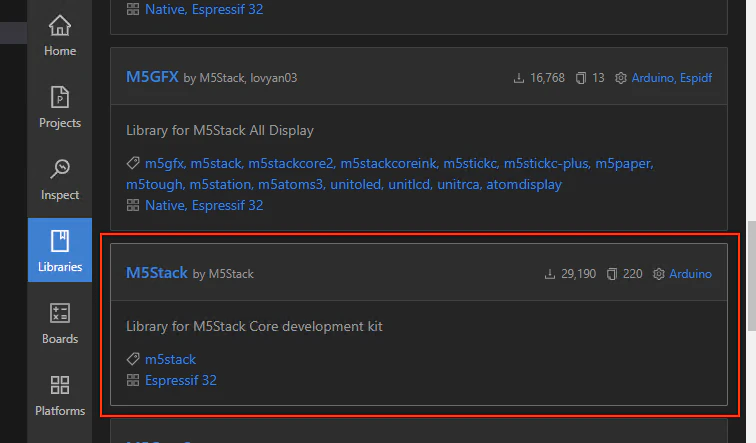Open the Home sidebar icon
This screenshot has height=443, width=756.
pyautogui.click(x=60, y=25)
